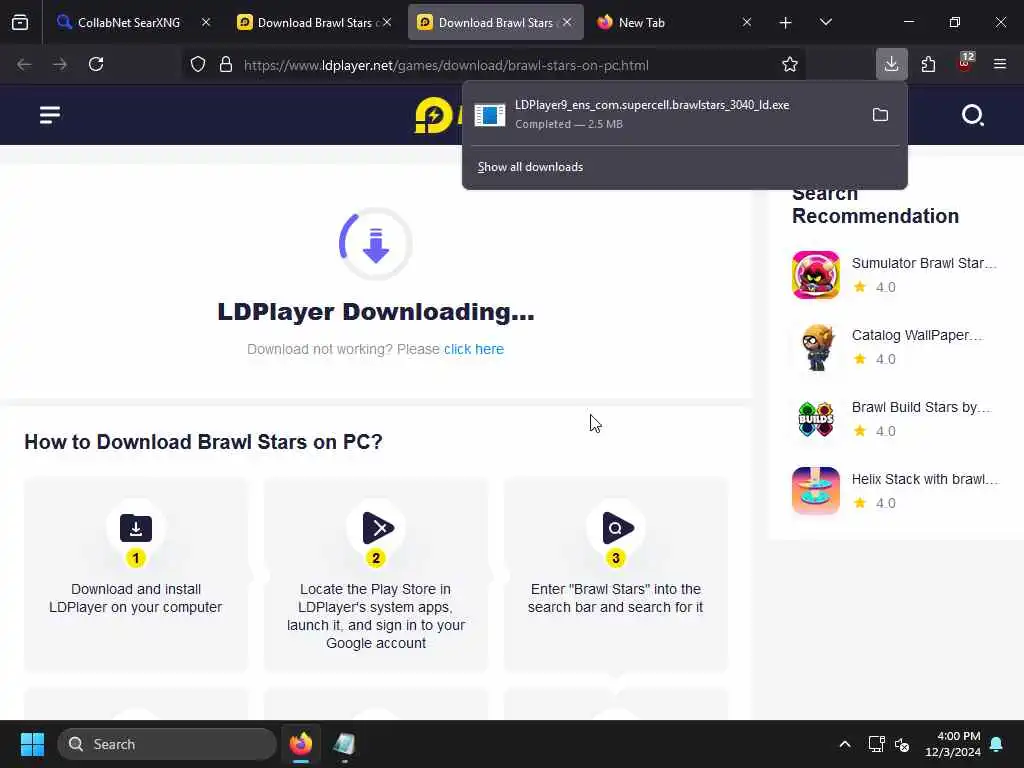Open Firefox application hamburger menu
Screen dimensions: 1024x768
point(1000,64)
